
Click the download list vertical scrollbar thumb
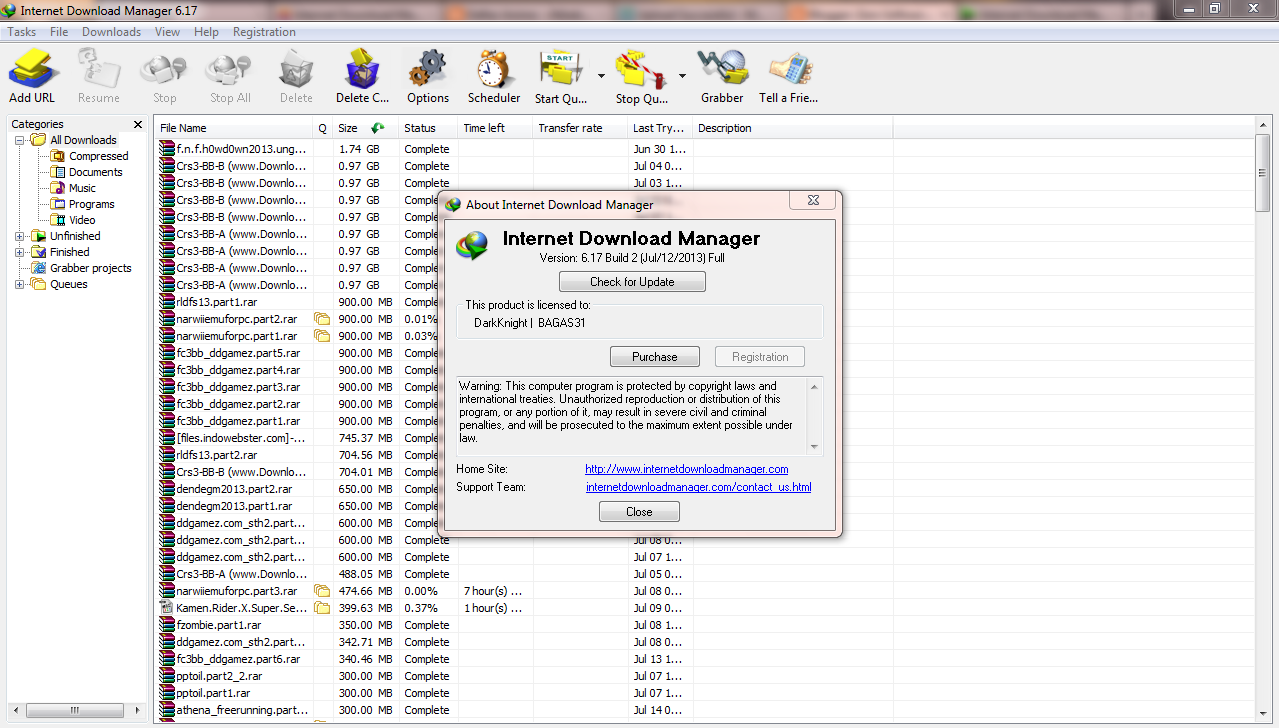(x=1263, y=172)
